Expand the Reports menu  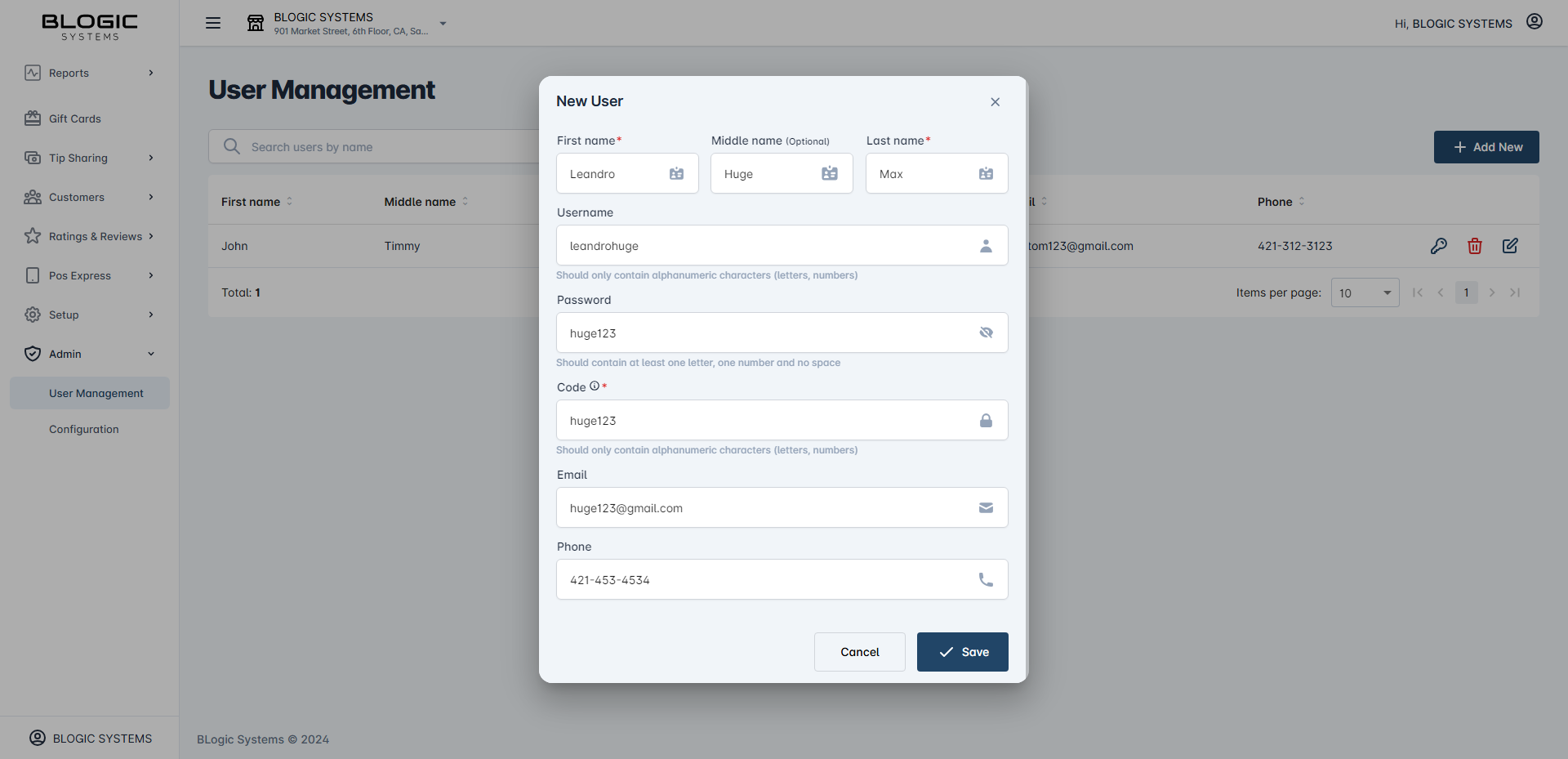coord(89,73)
